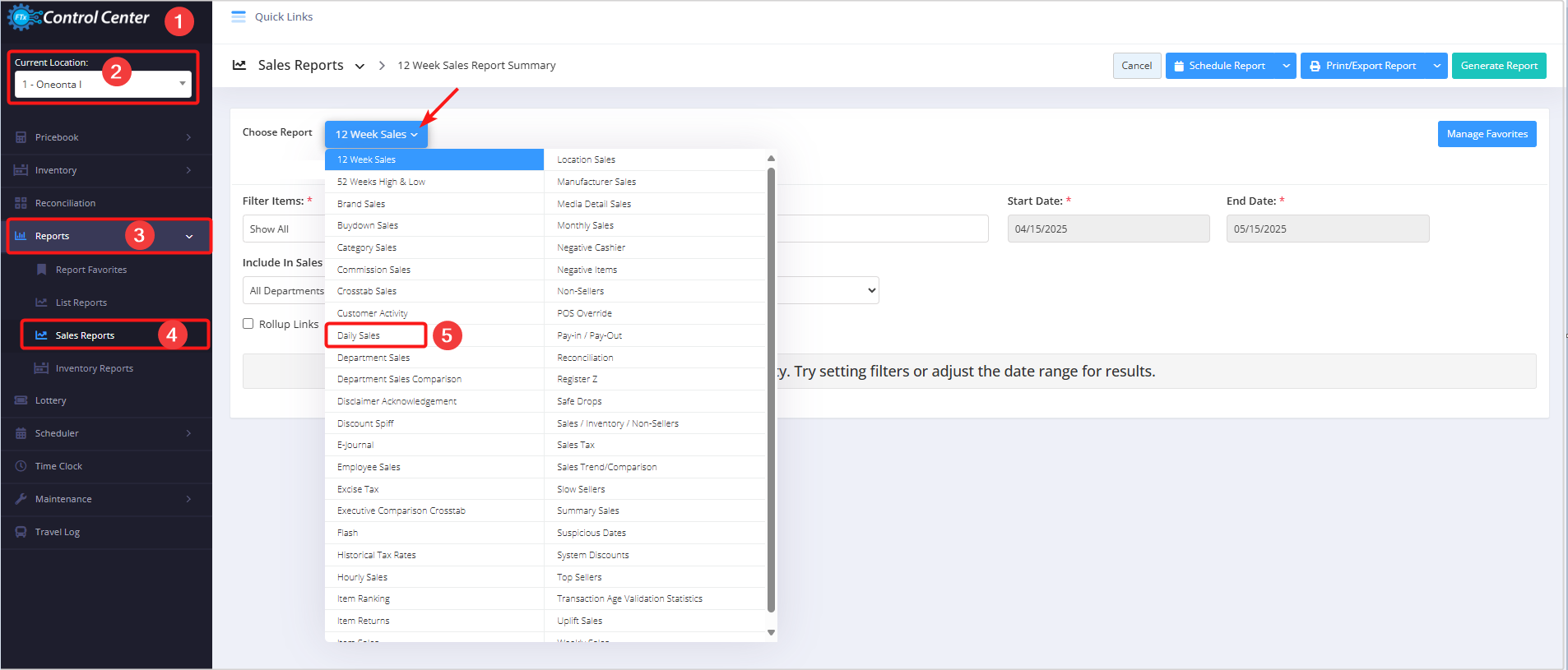Expand the Maintenance menu arrow
Viewport: 1568px width, 670px height.
point(188,499)
